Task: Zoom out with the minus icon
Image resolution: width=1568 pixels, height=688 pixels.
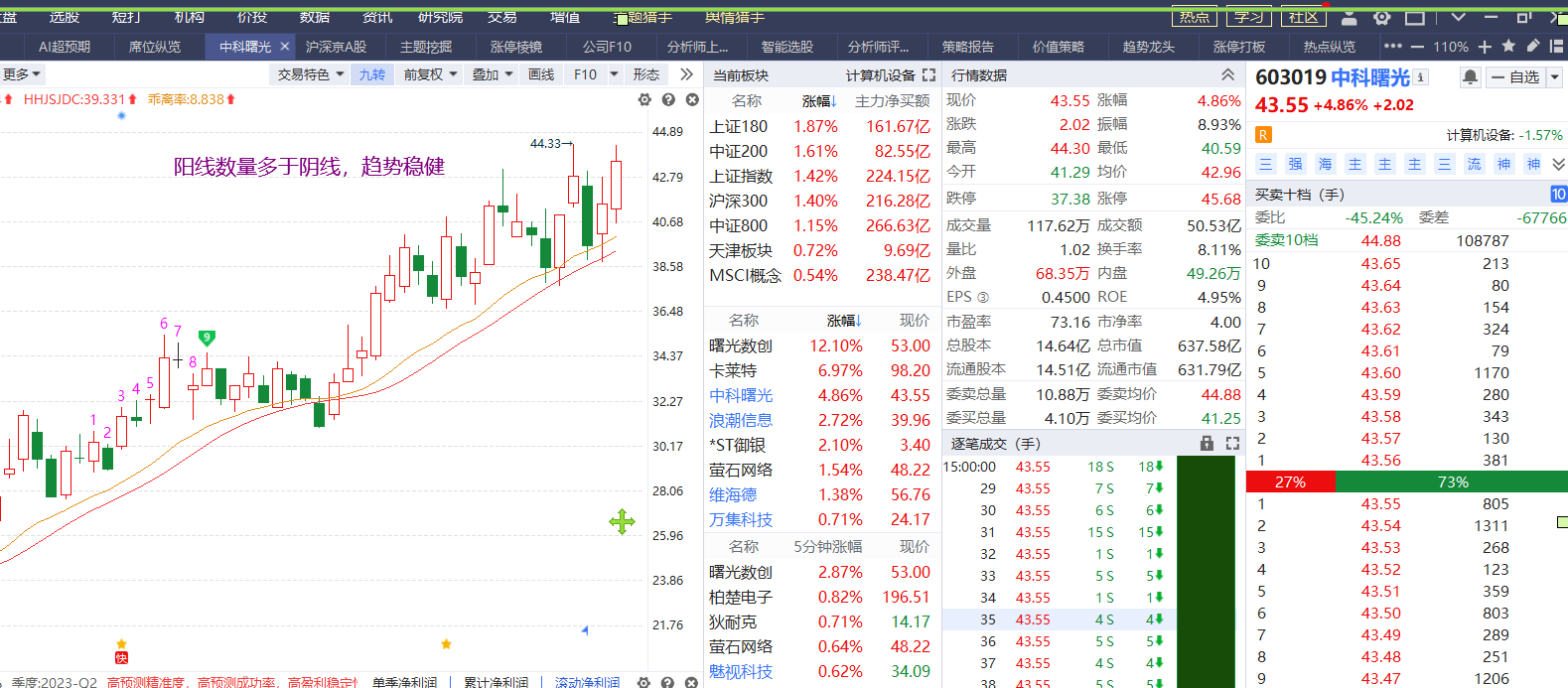Action: coord(1417,47)
